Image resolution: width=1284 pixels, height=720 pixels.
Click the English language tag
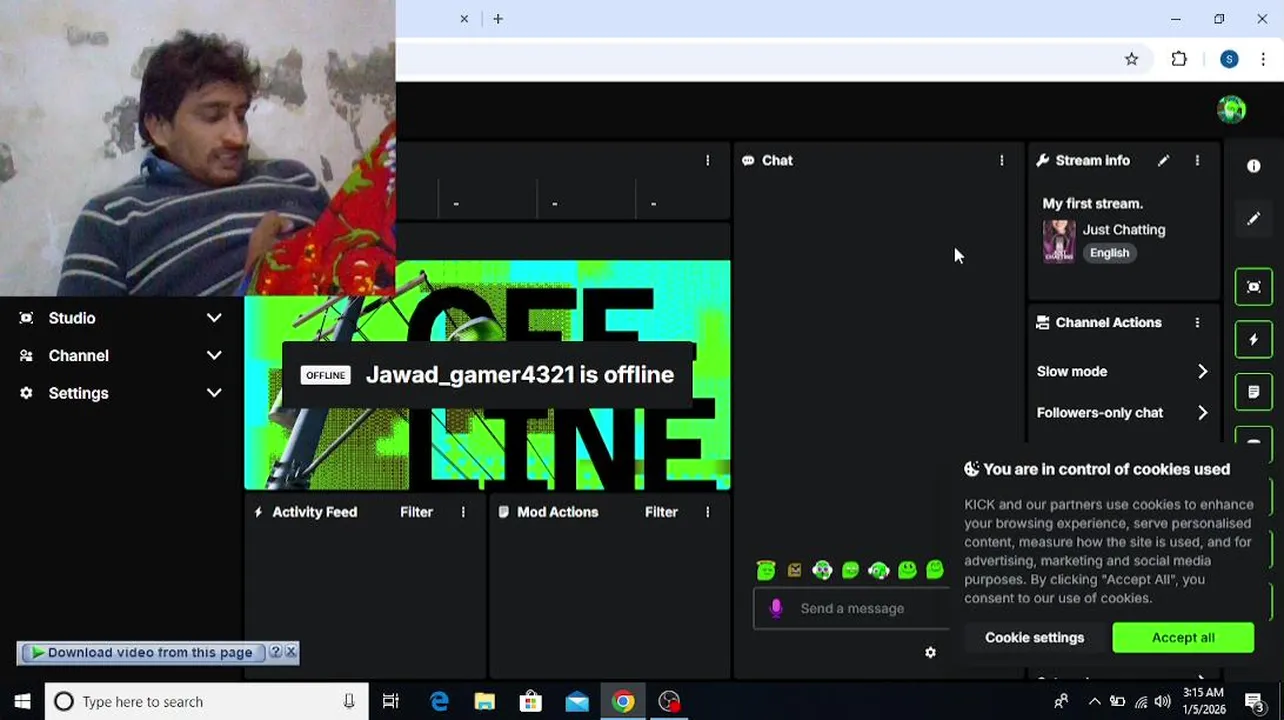pyautogui.click(x=1109, y=253)
